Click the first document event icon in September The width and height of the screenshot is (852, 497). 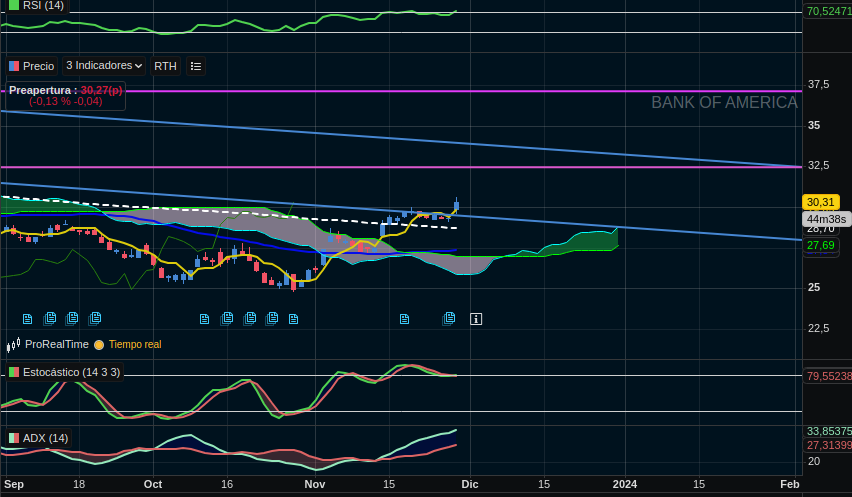click(27, 319)
